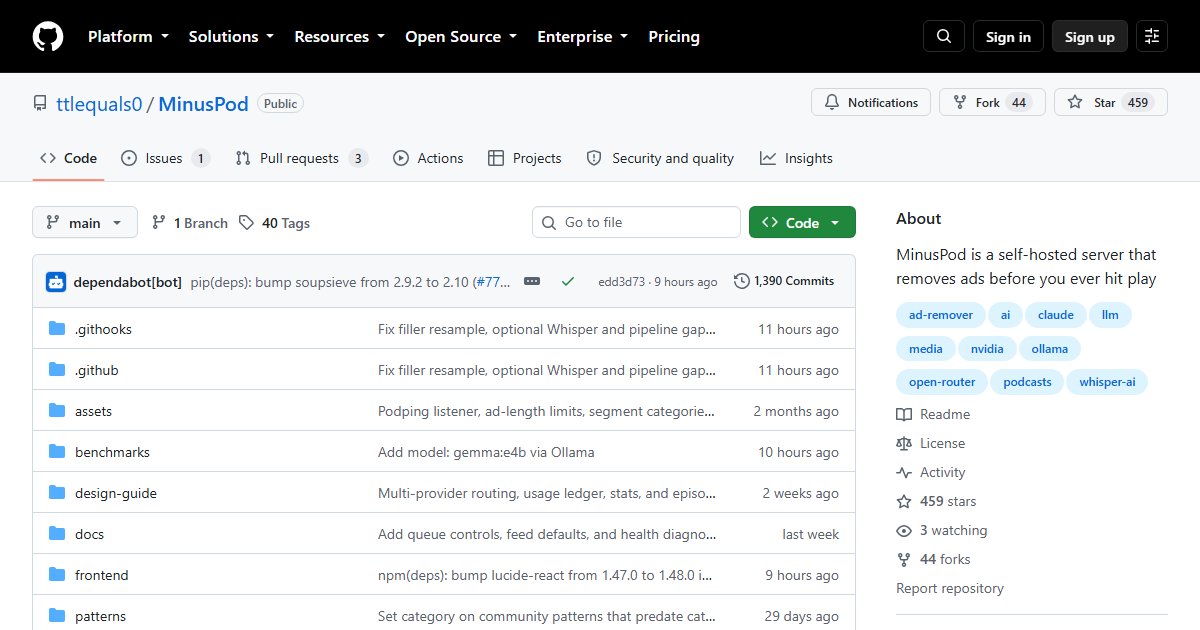Expand the green Code dropdown
The image size is (1200, 630).
coord(802,223)
